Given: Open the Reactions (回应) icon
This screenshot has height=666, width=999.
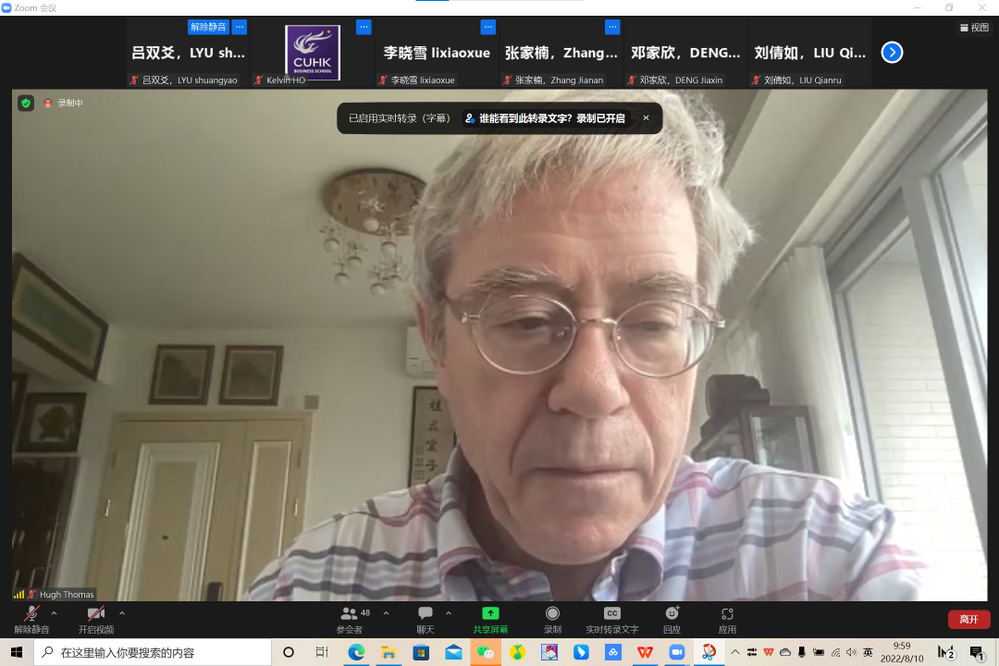Looking at the screenshot, I should click(672, 614).
